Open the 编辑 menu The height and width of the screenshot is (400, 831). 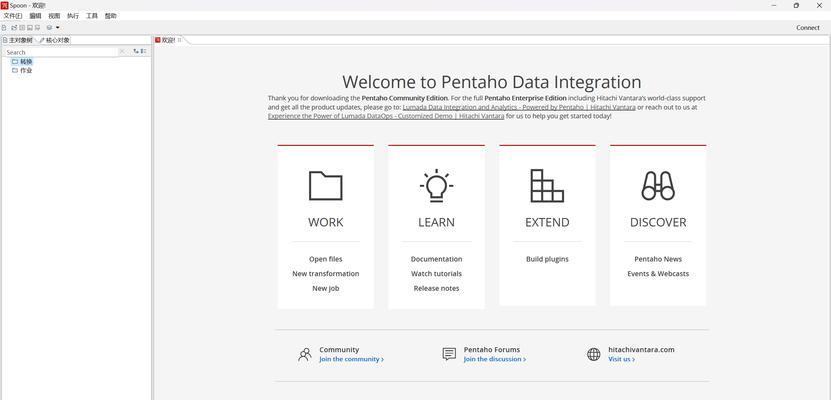coord(35,16)
